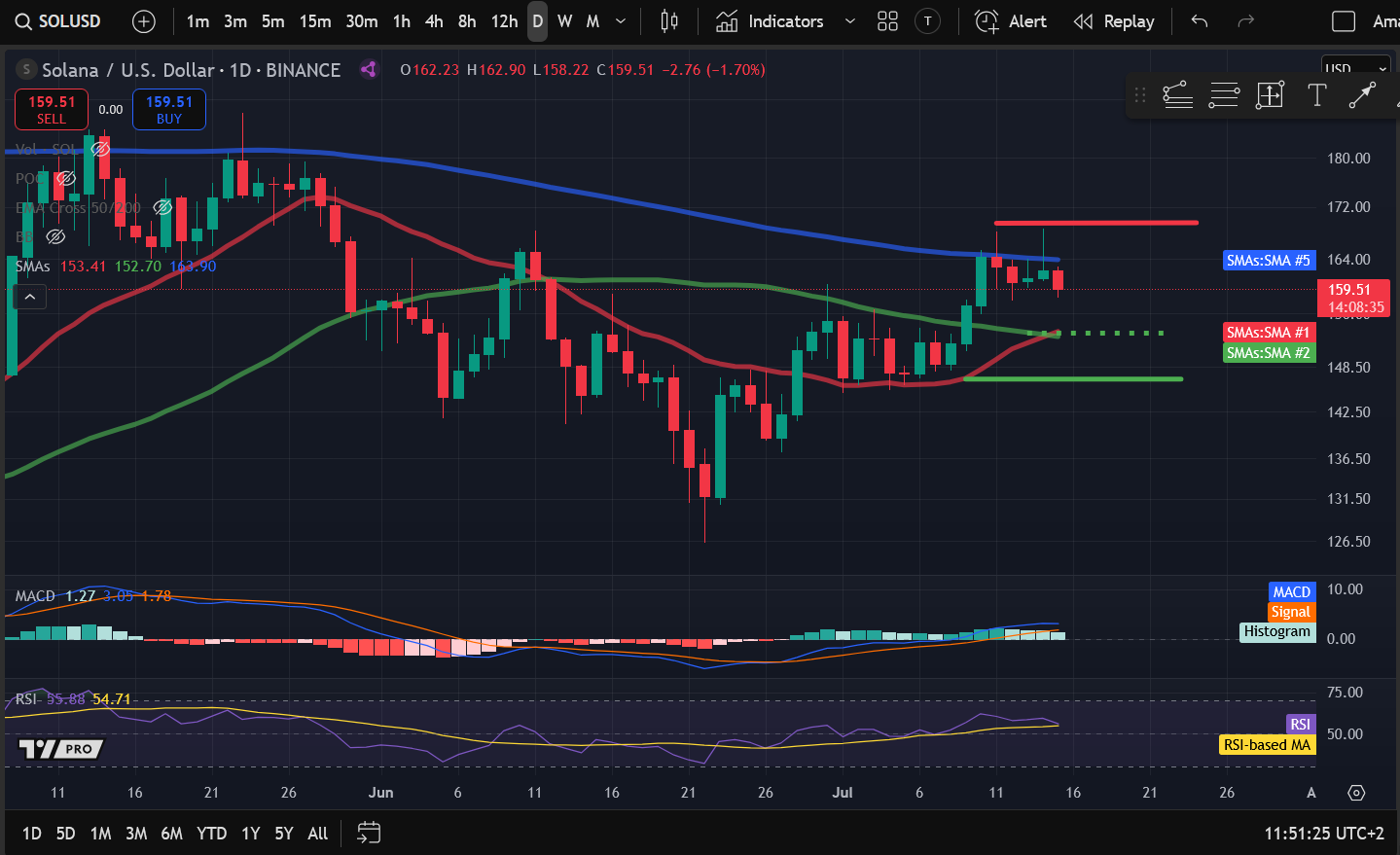The image size is (1400, 855).
Task: Set date range to 5D
Action: (65, 834)
